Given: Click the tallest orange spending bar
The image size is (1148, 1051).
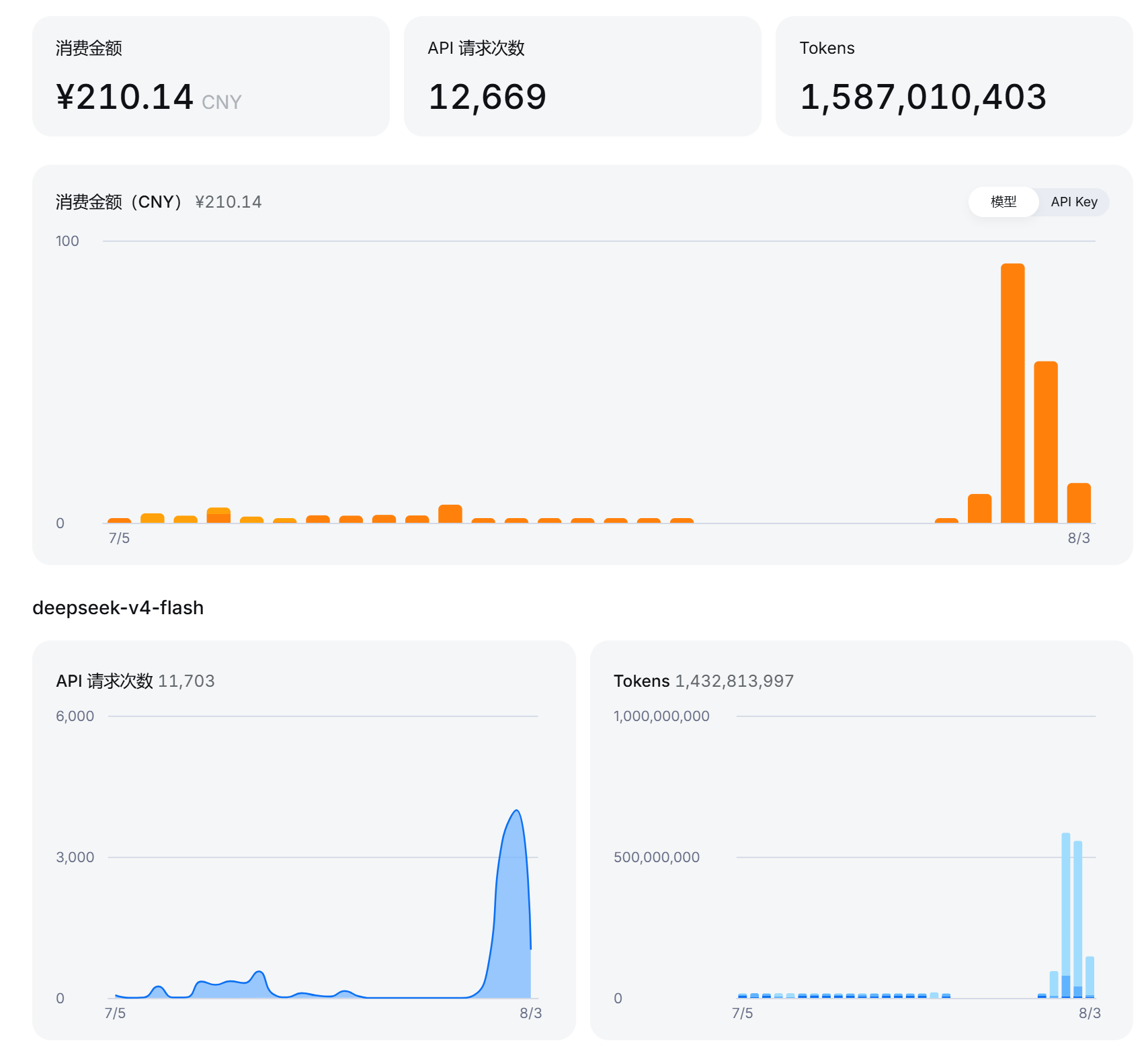Looking at the screenshot, I should pos(1012,393).
